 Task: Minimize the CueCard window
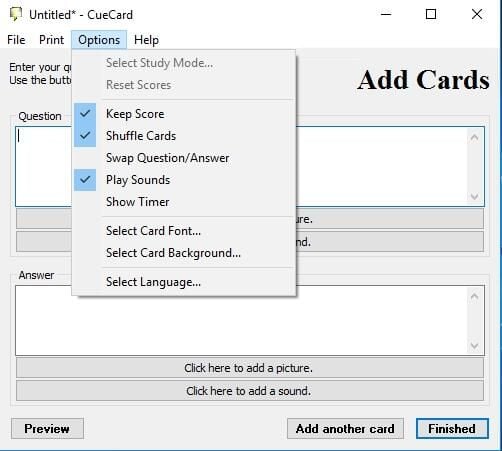(386, 14)
